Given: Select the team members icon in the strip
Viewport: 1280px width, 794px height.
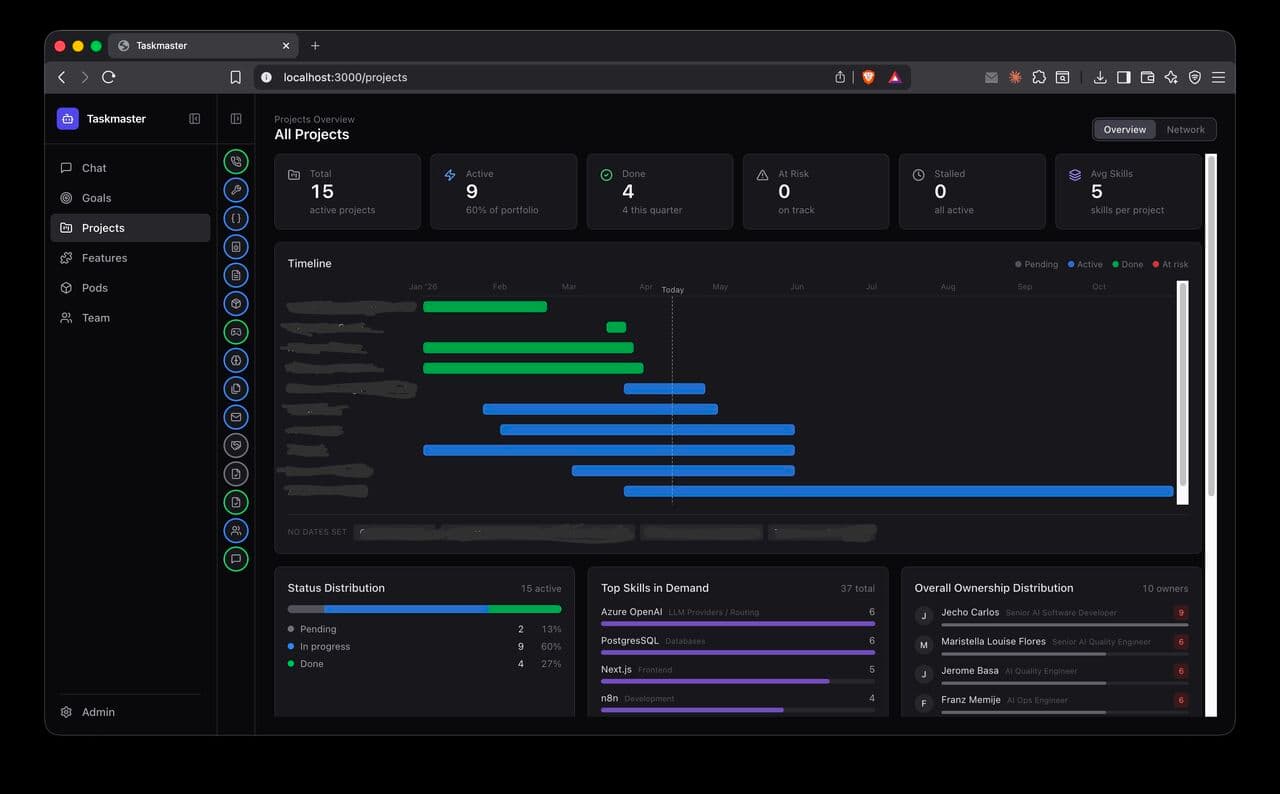Looking at the screenshot, I should tap(236, 530).
